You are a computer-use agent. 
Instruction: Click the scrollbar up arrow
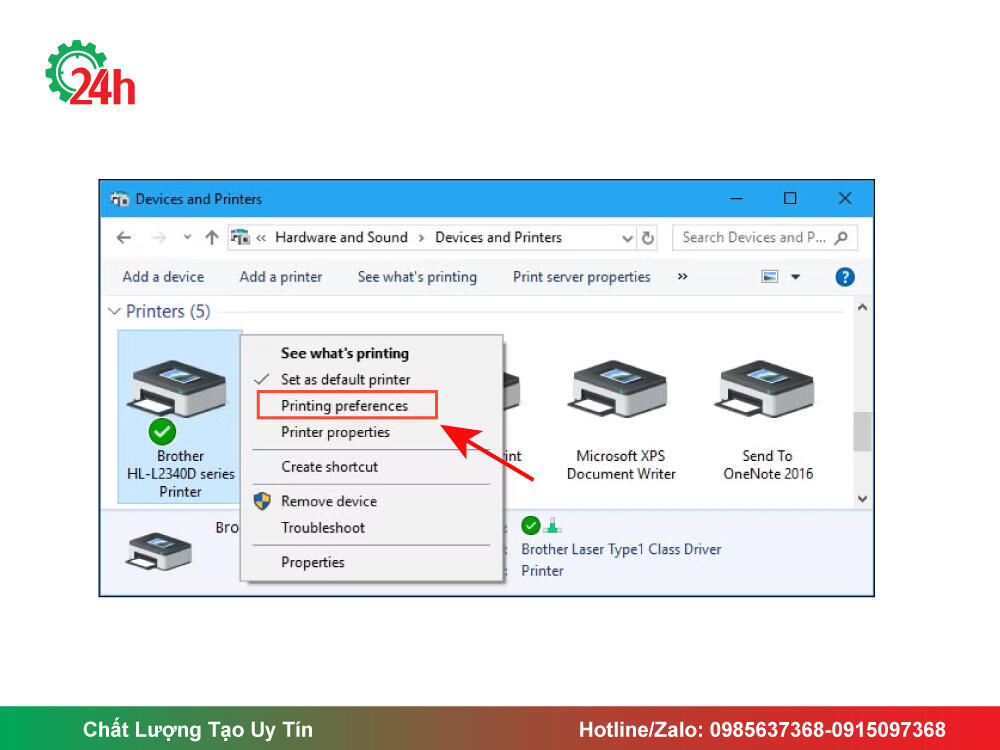point(862,307)
